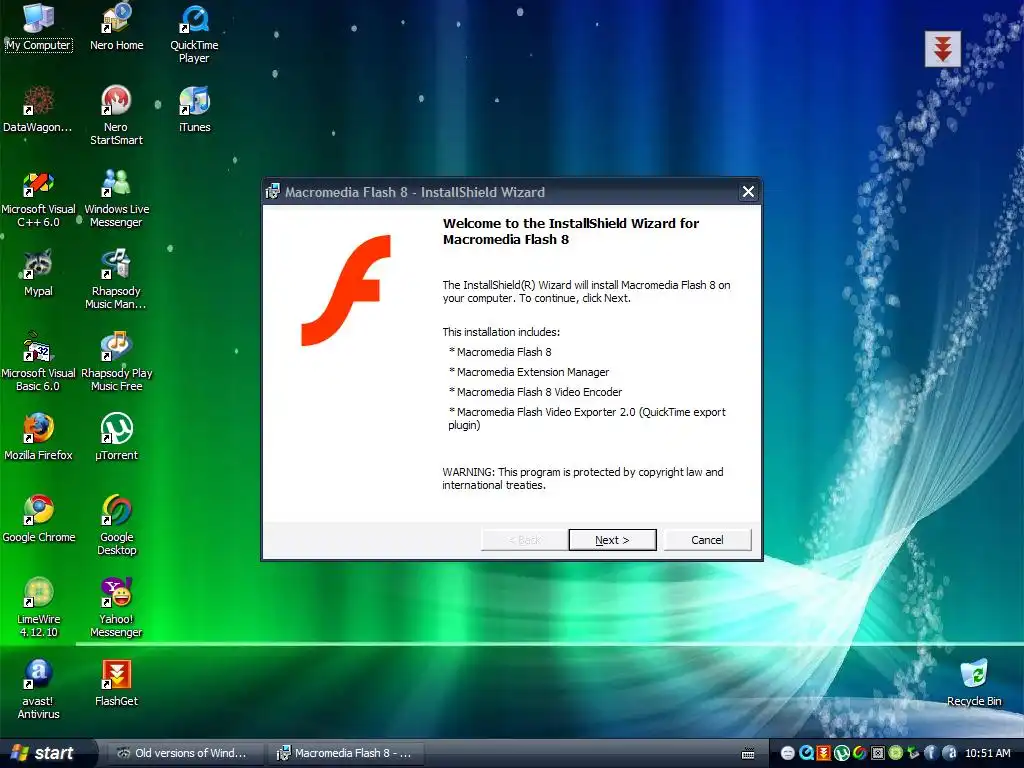The height and width of the screenshot is (768, 1024).
Task: Click the FlashGet tray icon
Action: pos(824,753)
